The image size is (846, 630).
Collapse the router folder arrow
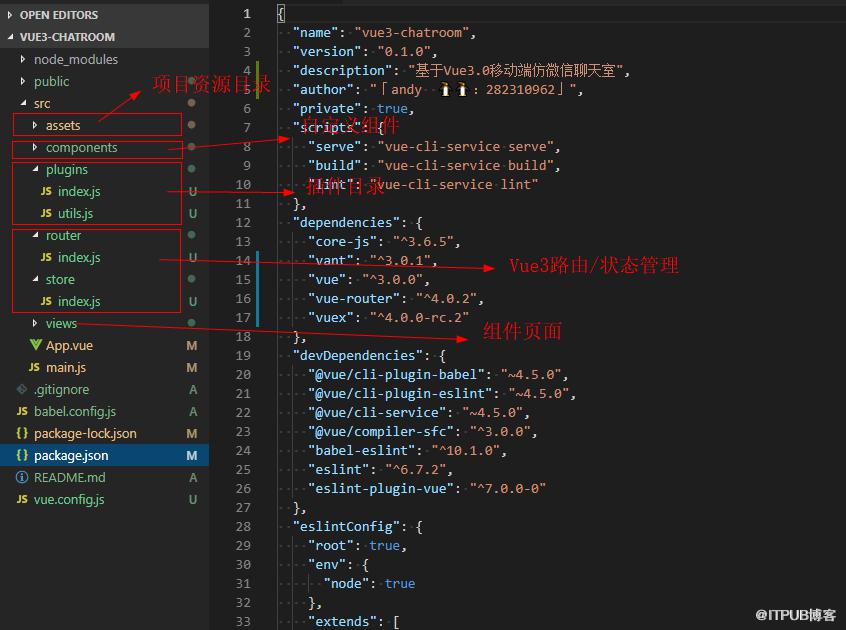click(35, 235)
